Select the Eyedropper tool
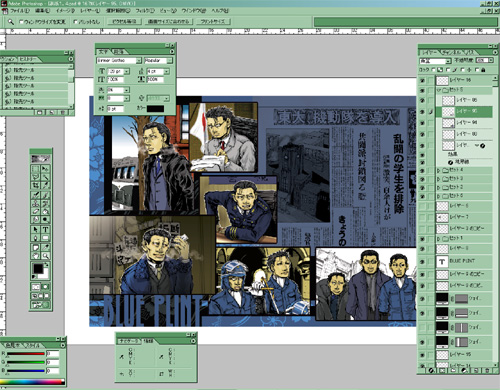This screenshot has width=500, height=390. [45, 248]
